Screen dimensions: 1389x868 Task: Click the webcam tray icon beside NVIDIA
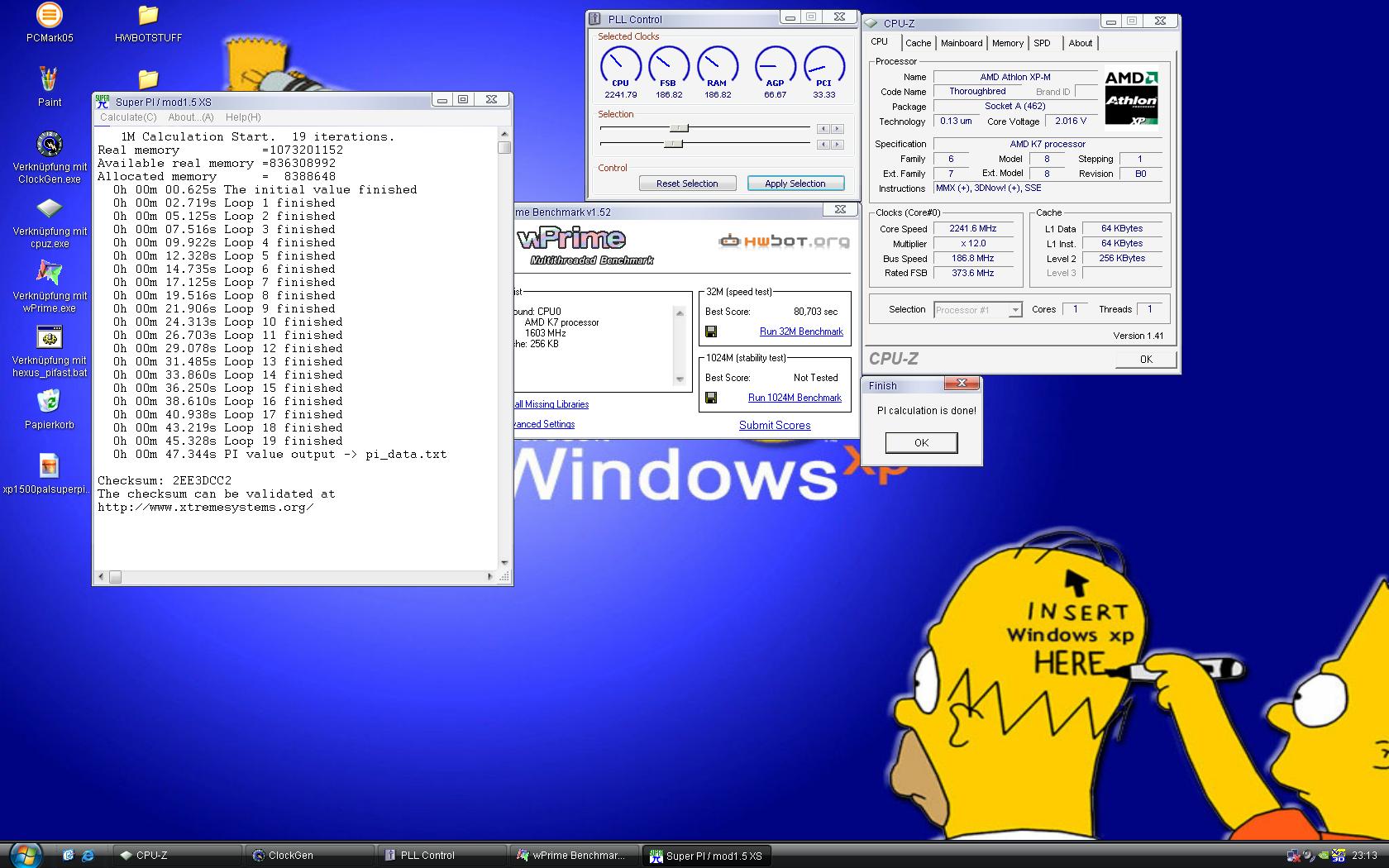pyautogui.click(x=1308, y=856)
